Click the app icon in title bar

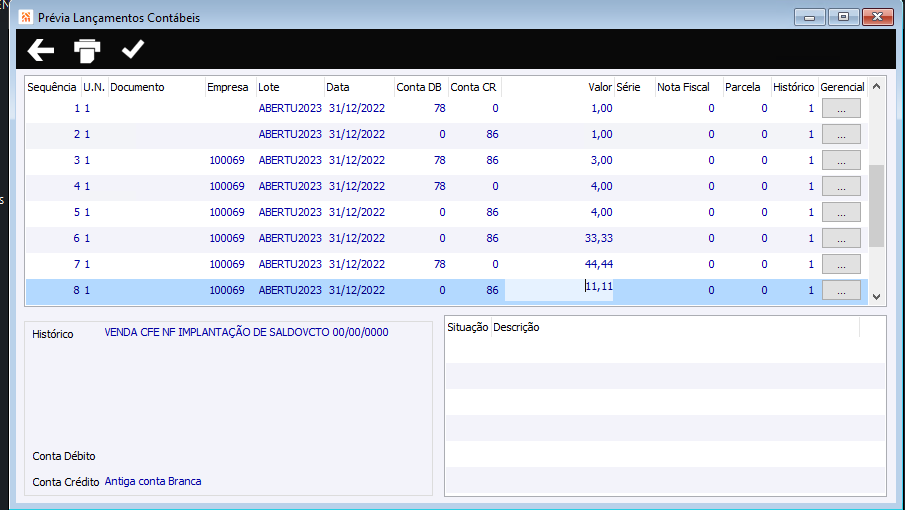click(25, 17)
